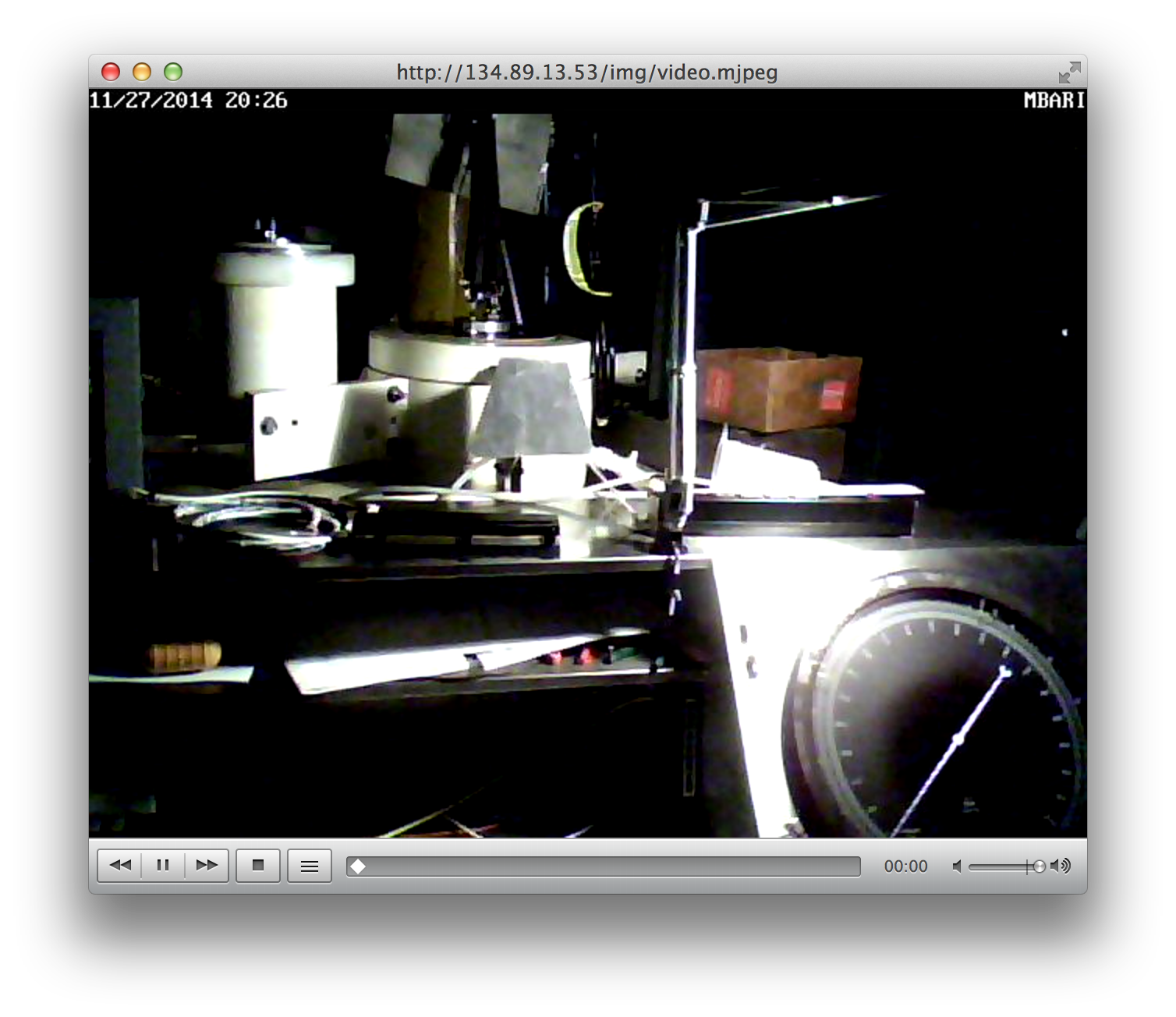1176x1017 pixels.
Task: Open the playlist view button
Action: pyautogui.click(x=310, y=866)
